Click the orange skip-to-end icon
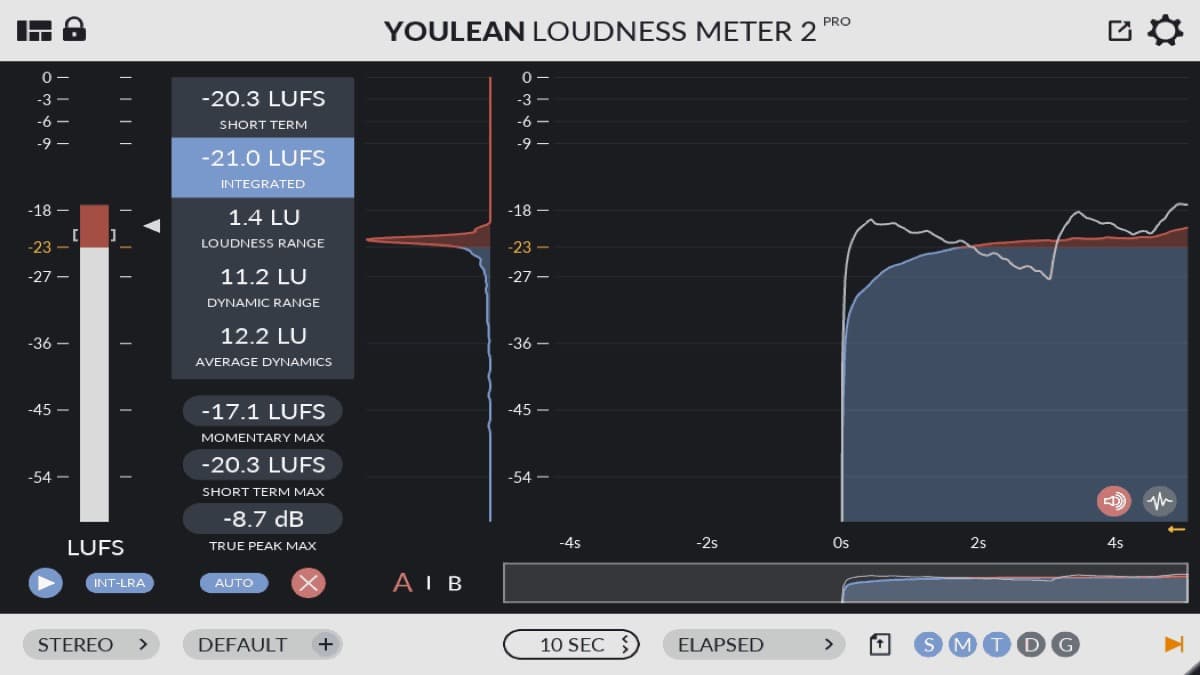Image resolution: width=1200 pixels, height=675 pixels. (x=1174, y=645)
